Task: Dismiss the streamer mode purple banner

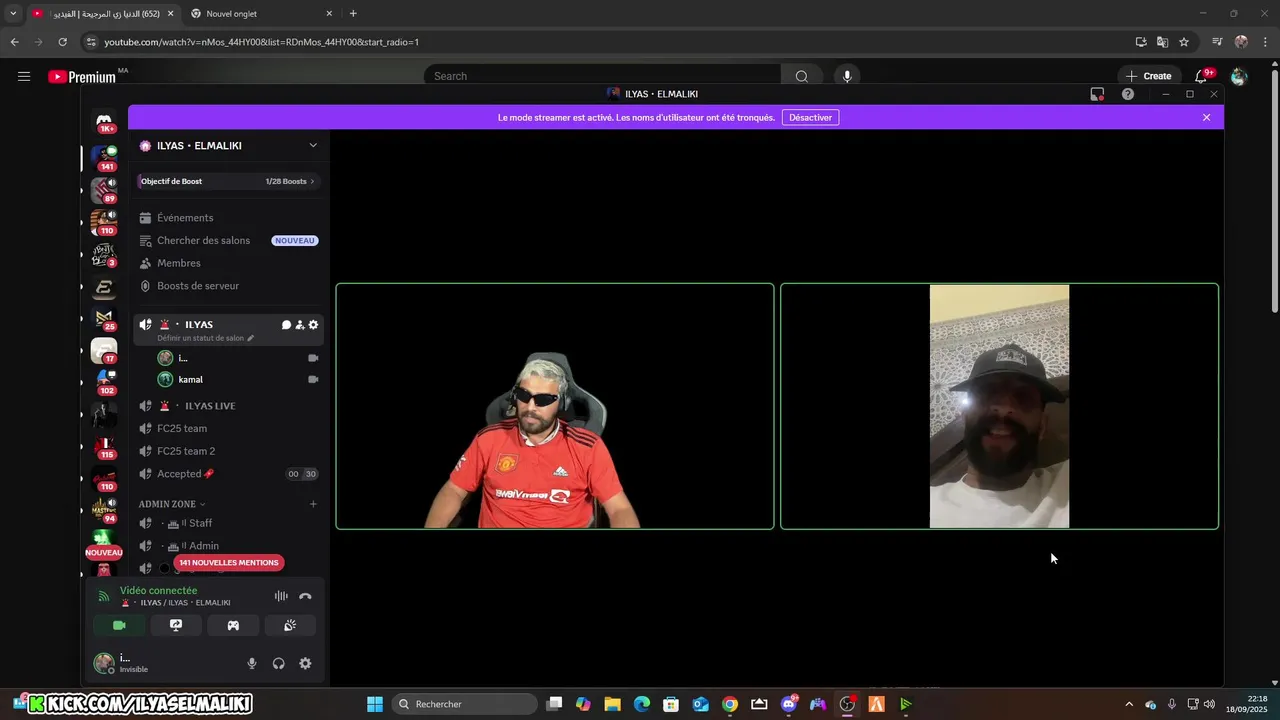Action: click(1206, 117)
